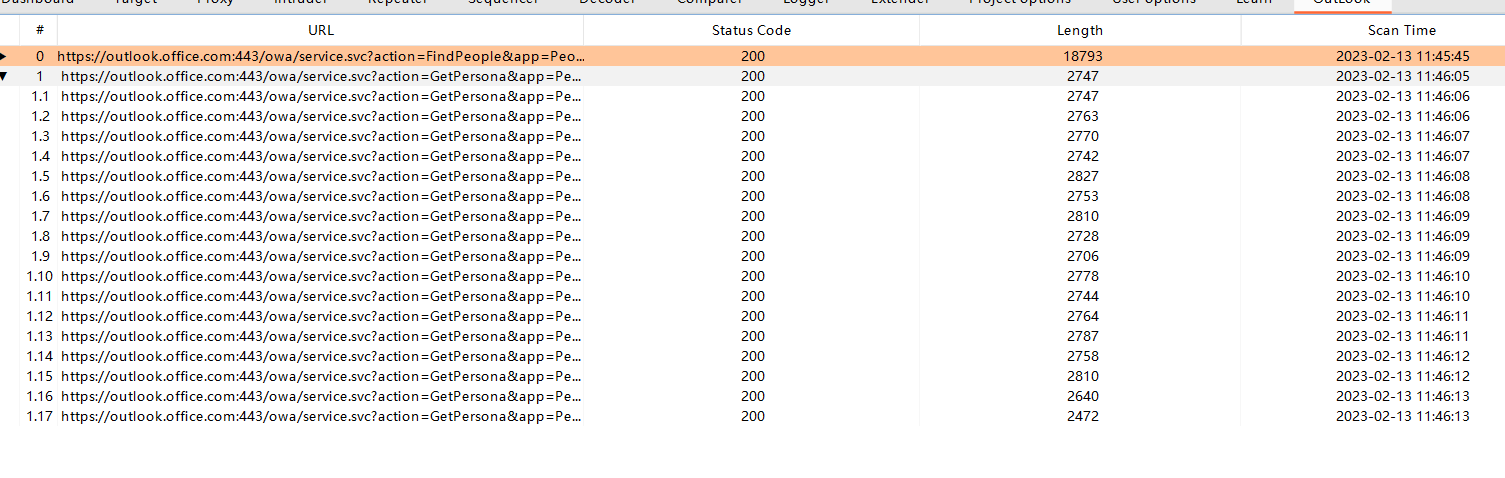Sort by the Status Code column header
Image resolution: width=1505 pixels, height=478 pixels.
751,30
